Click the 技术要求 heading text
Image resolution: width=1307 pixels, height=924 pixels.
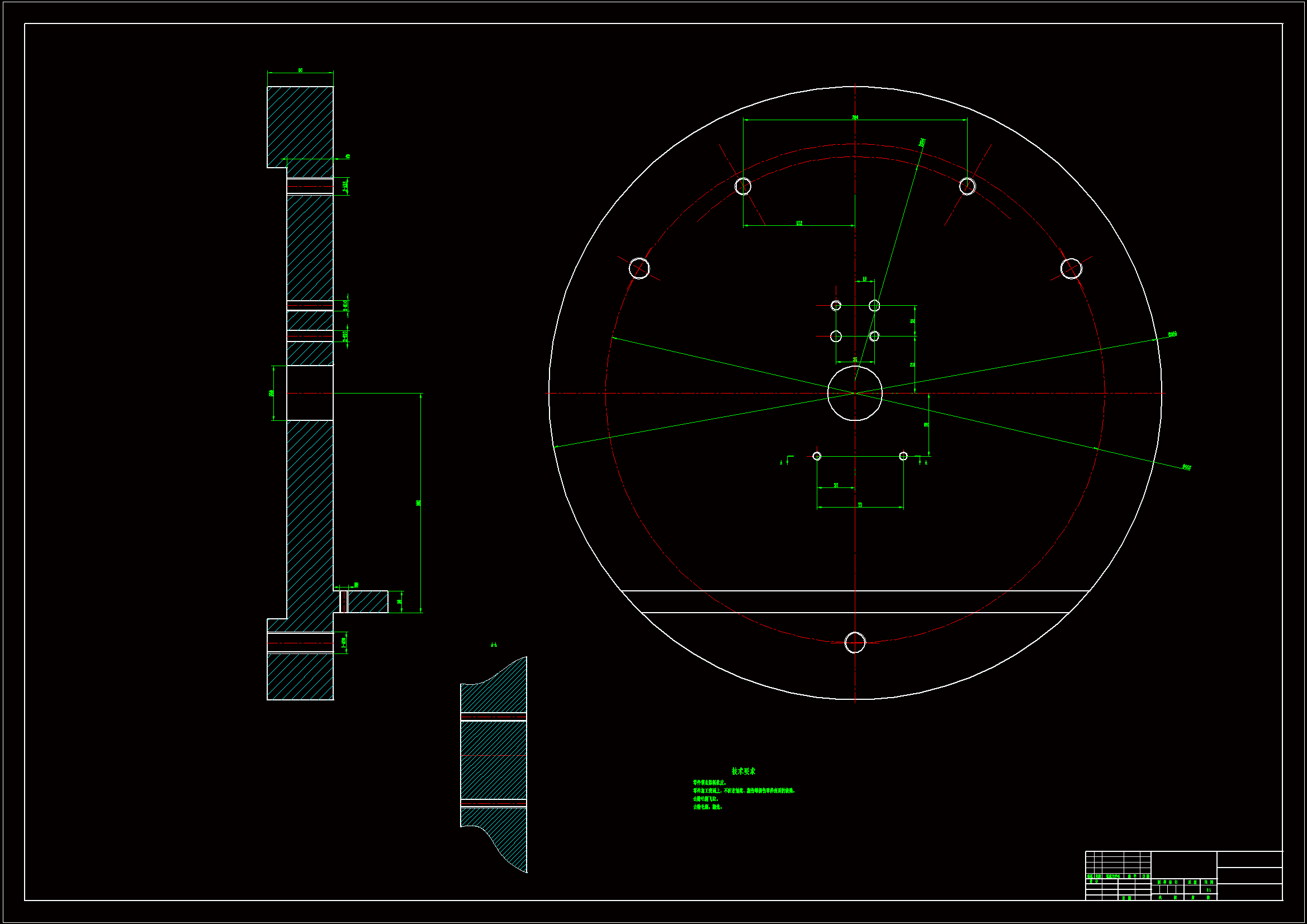[x=744, y=771]
